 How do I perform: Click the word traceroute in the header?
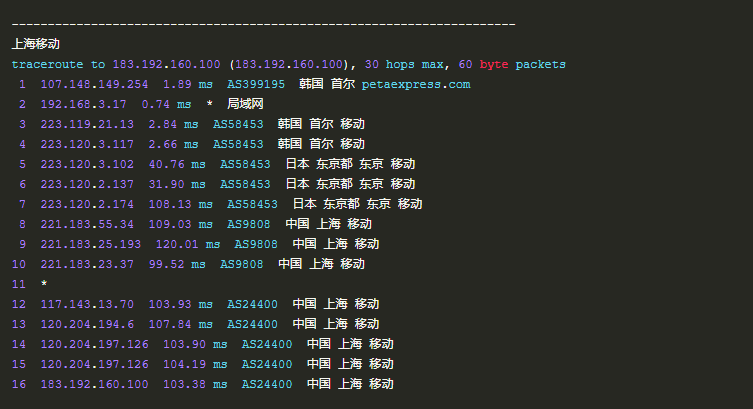[48, 64]
